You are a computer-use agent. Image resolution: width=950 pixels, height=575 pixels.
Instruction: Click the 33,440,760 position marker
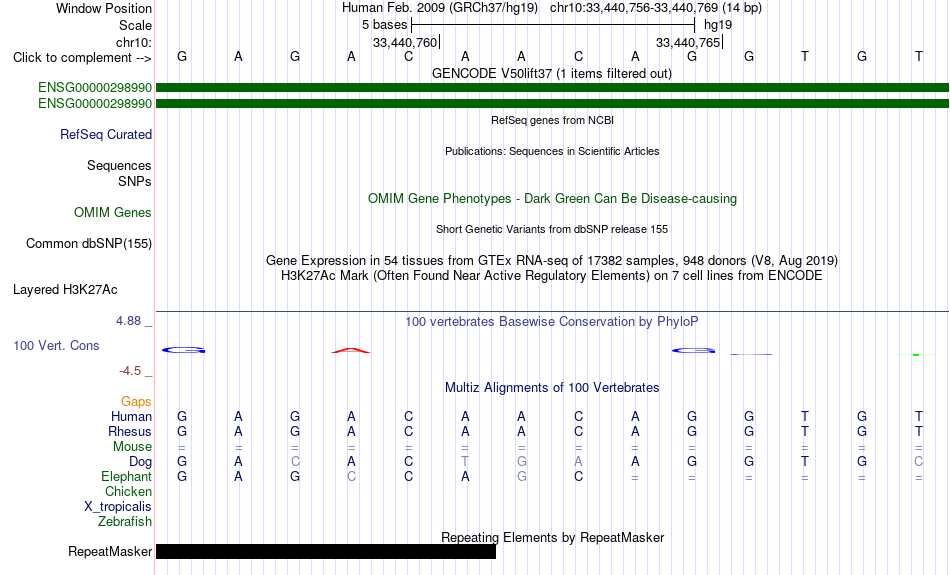405,42
